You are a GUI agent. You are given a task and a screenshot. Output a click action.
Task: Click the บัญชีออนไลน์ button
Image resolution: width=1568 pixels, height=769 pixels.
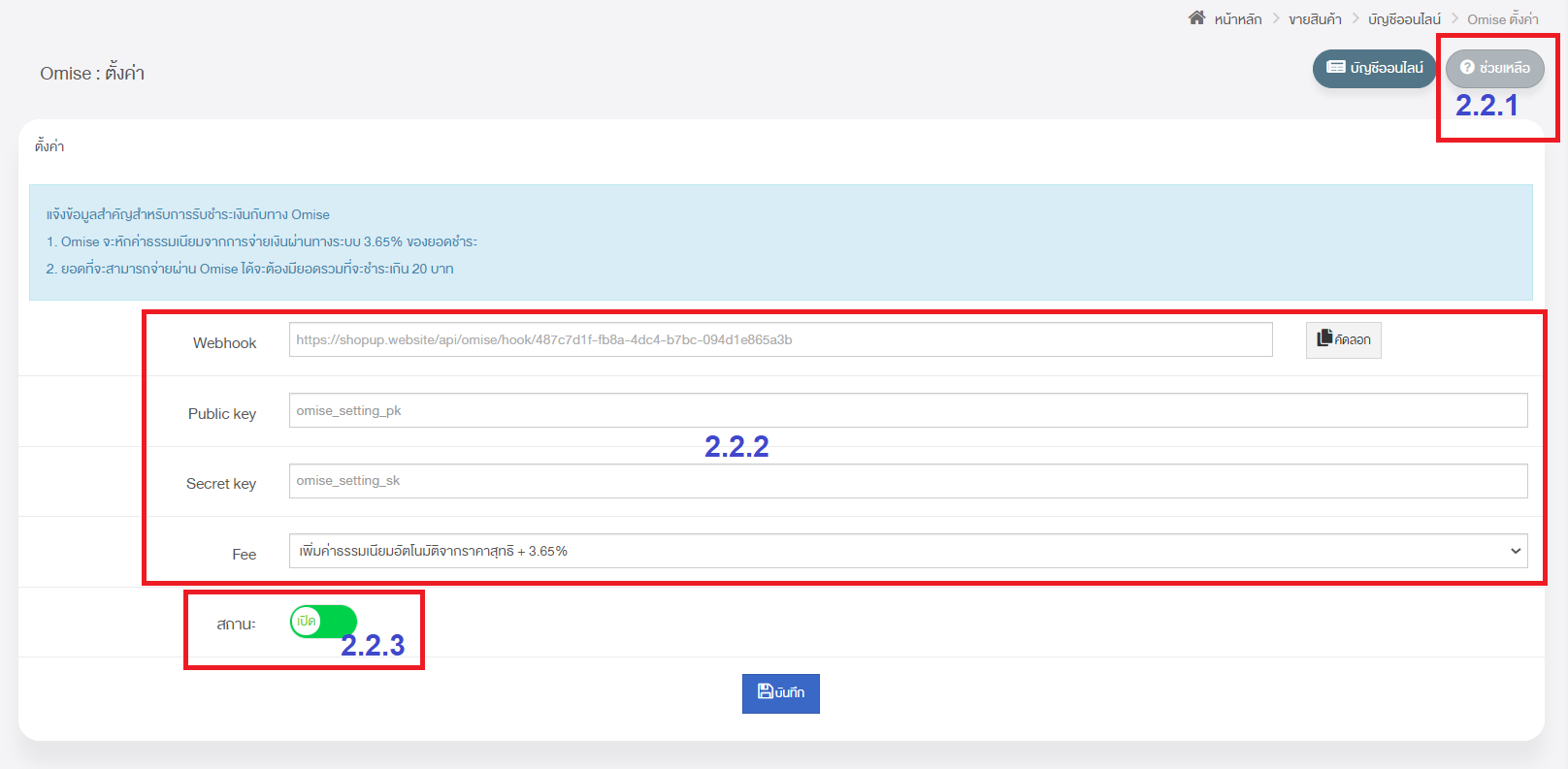pyautogui.click(x=1374, y=68)
